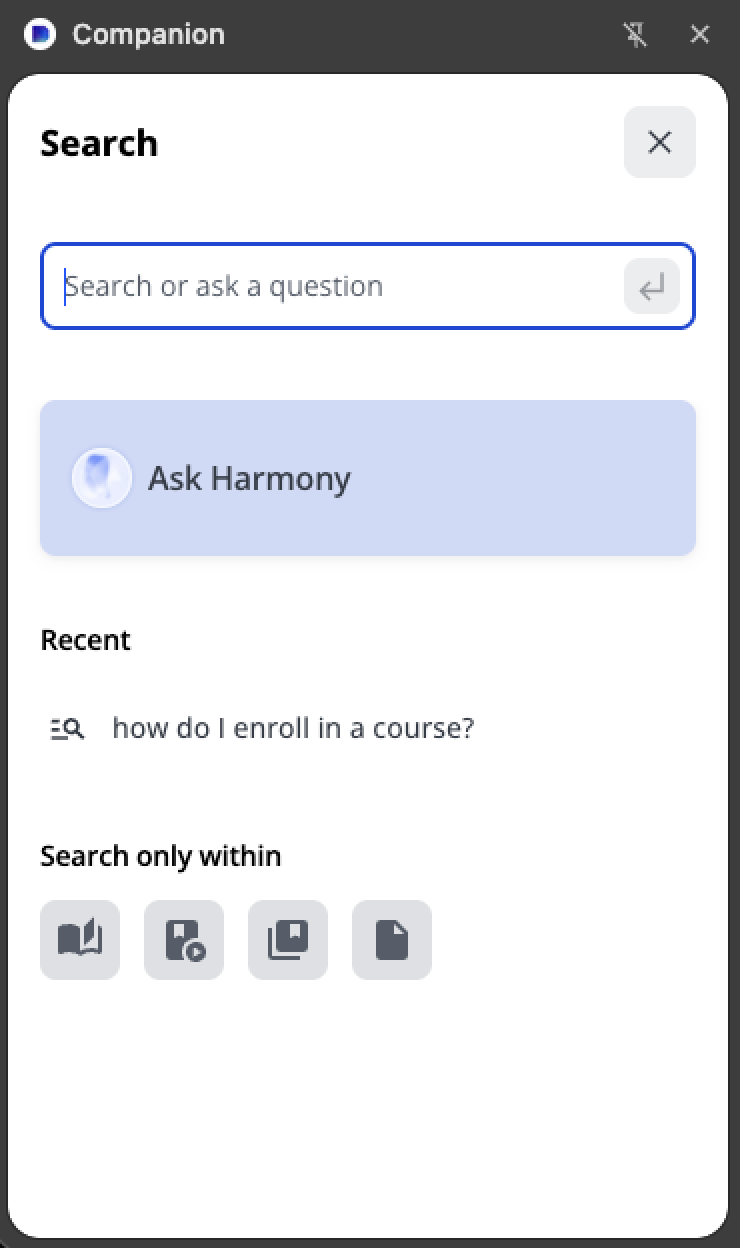Image resolution: width=740 pixels, height=1248 pixels.
Task: Click the Recent section label
Action: [86, 640]
